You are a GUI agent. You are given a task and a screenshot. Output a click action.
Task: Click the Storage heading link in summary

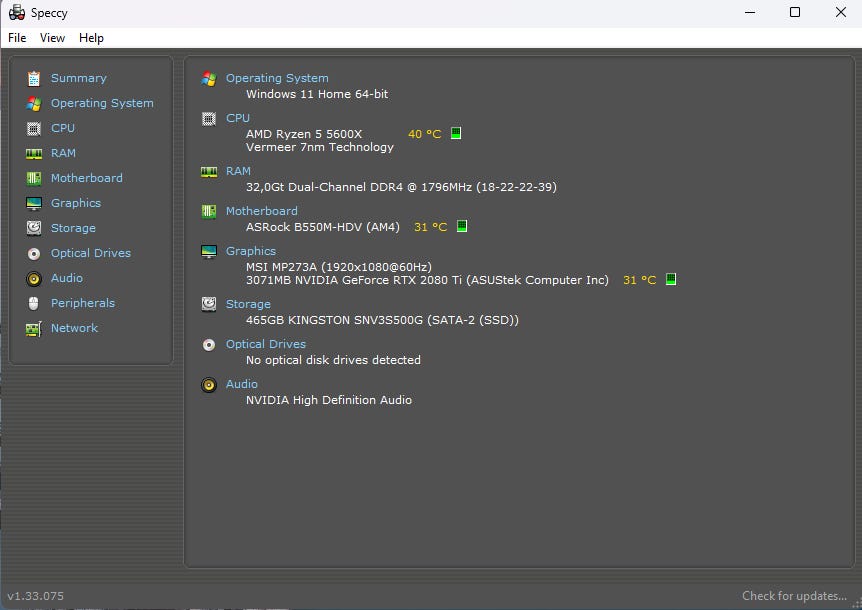click(248, 304)
